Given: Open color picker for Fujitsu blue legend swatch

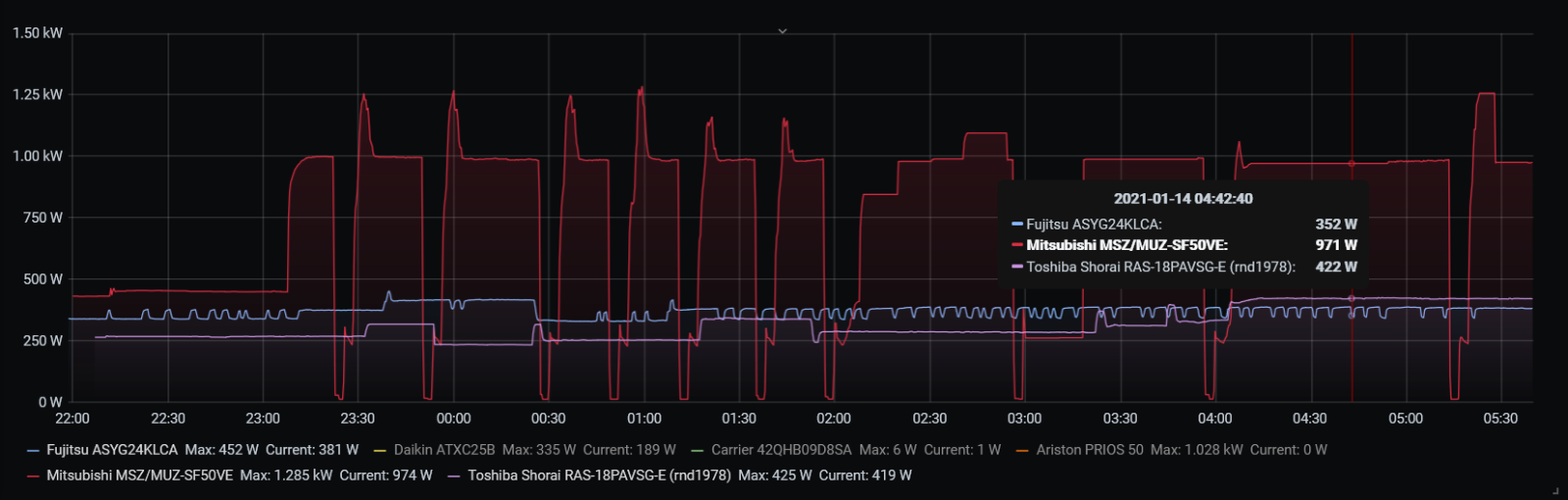Looking at the screenshot, I should tap(33, 451).
